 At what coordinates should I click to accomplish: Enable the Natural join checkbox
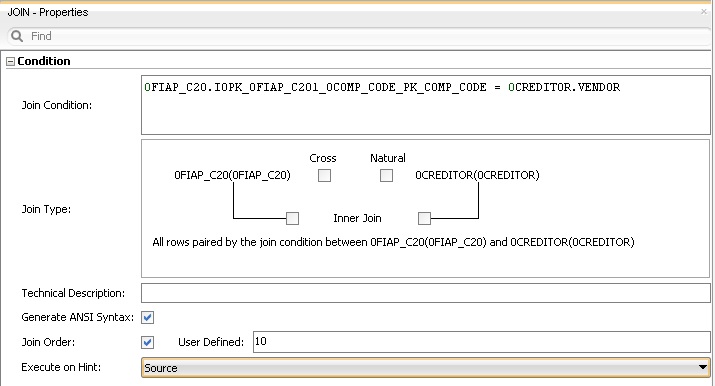tap(386, 175)
